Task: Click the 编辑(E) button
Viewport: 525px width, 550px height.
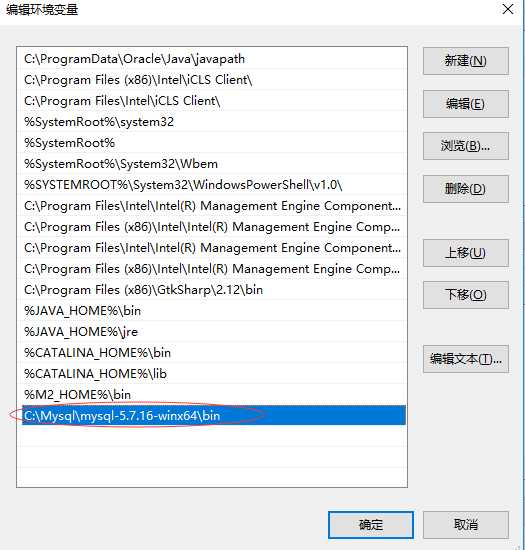Action: (x=465, y=104)
